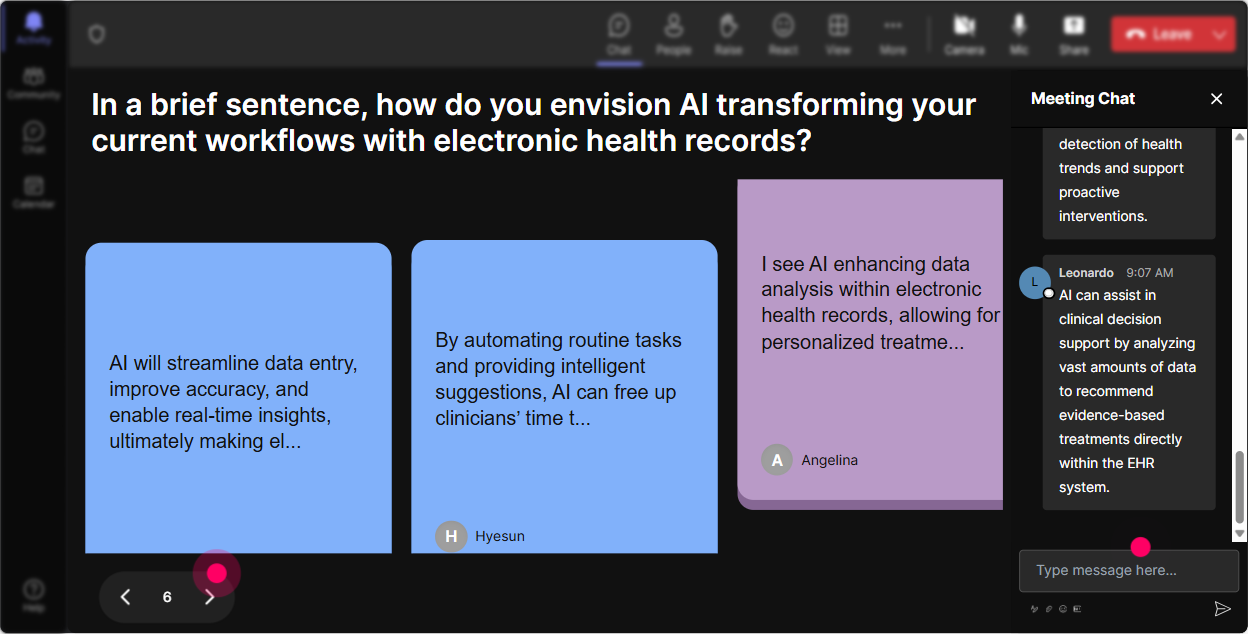Raise your hand in the meeting

tap(728, 34)
